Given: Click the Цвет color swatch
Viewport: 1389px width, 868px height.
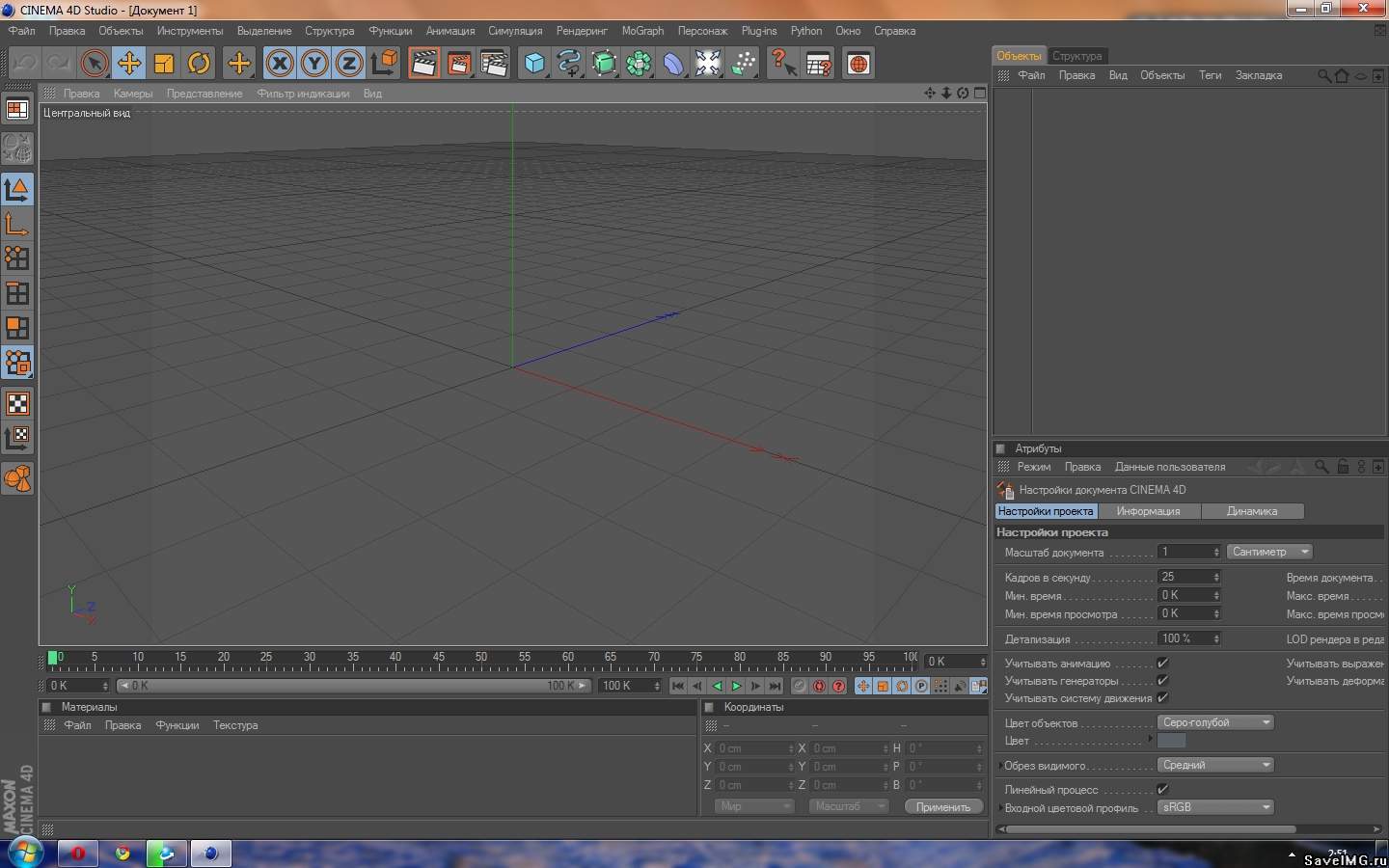Looking at the screenshot, I should click(1171, 741).
